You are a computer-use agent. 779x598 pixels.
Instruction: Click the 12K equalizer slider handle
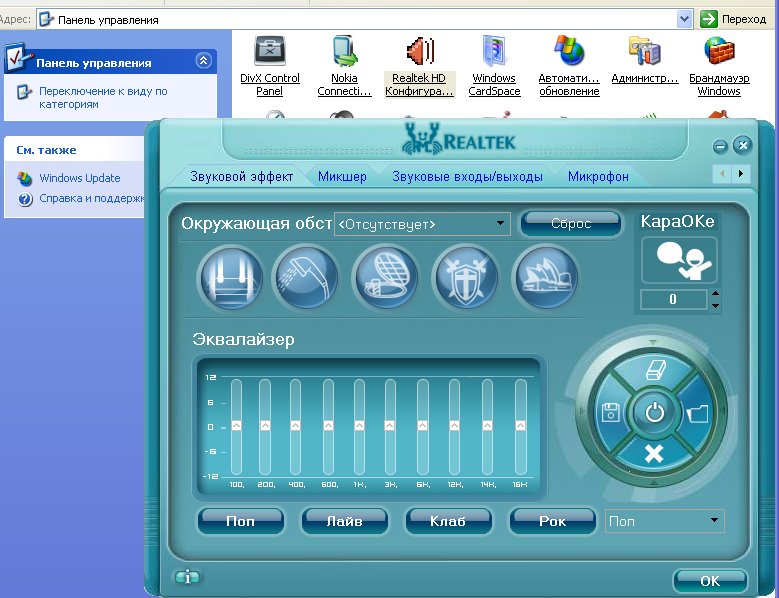click(x=454, y=426)
